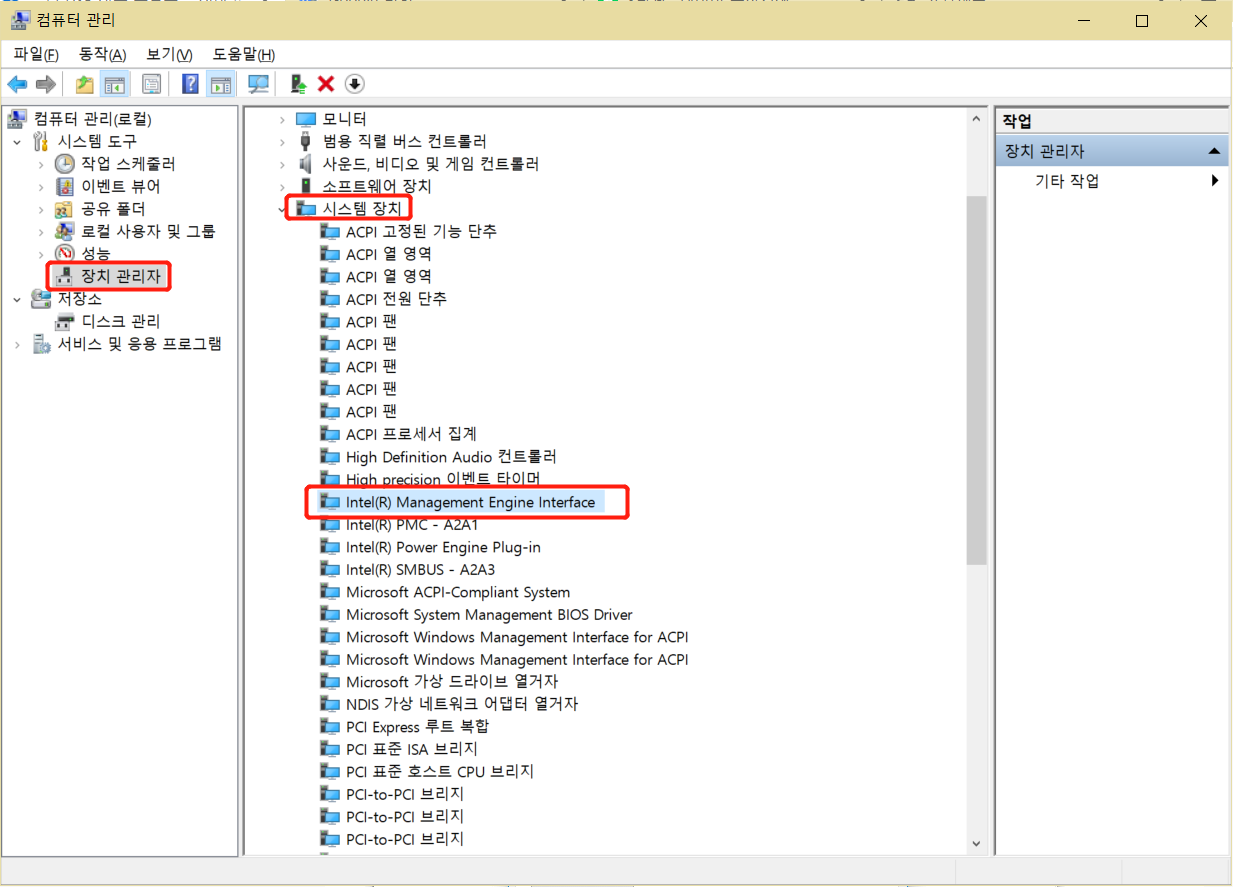The height and width of the screenshot is (887, 1233).
Task: Open the Properties icon in the toolbar
Action: pos(151,84)
